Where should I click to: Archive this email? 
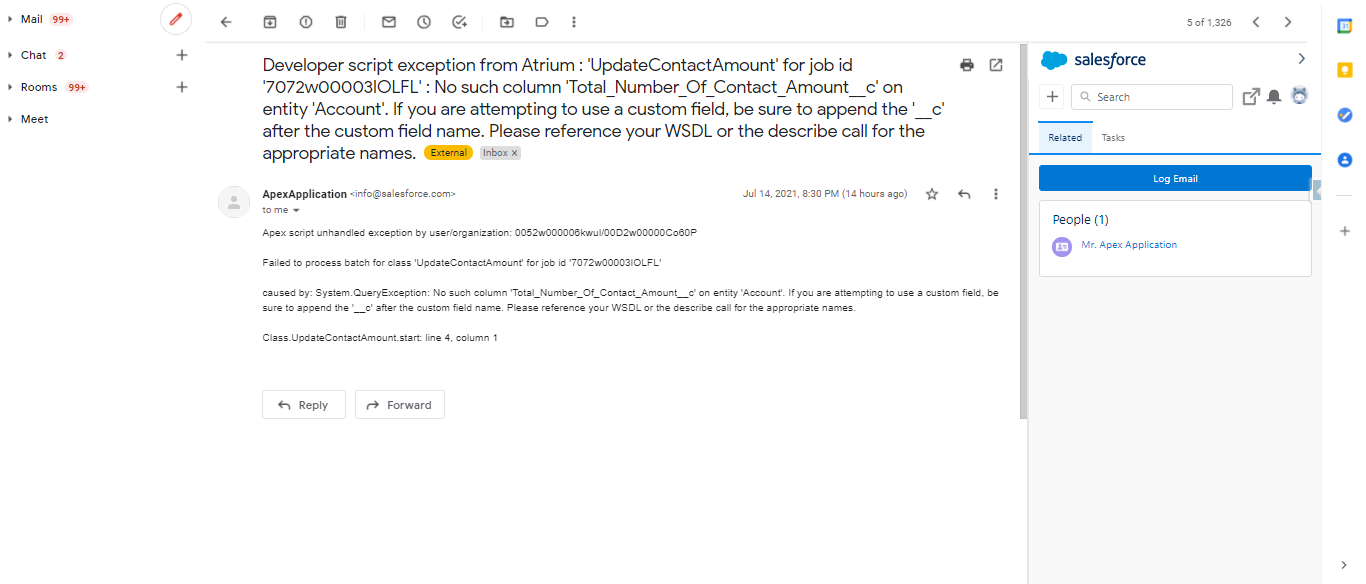tap(270, 21)
